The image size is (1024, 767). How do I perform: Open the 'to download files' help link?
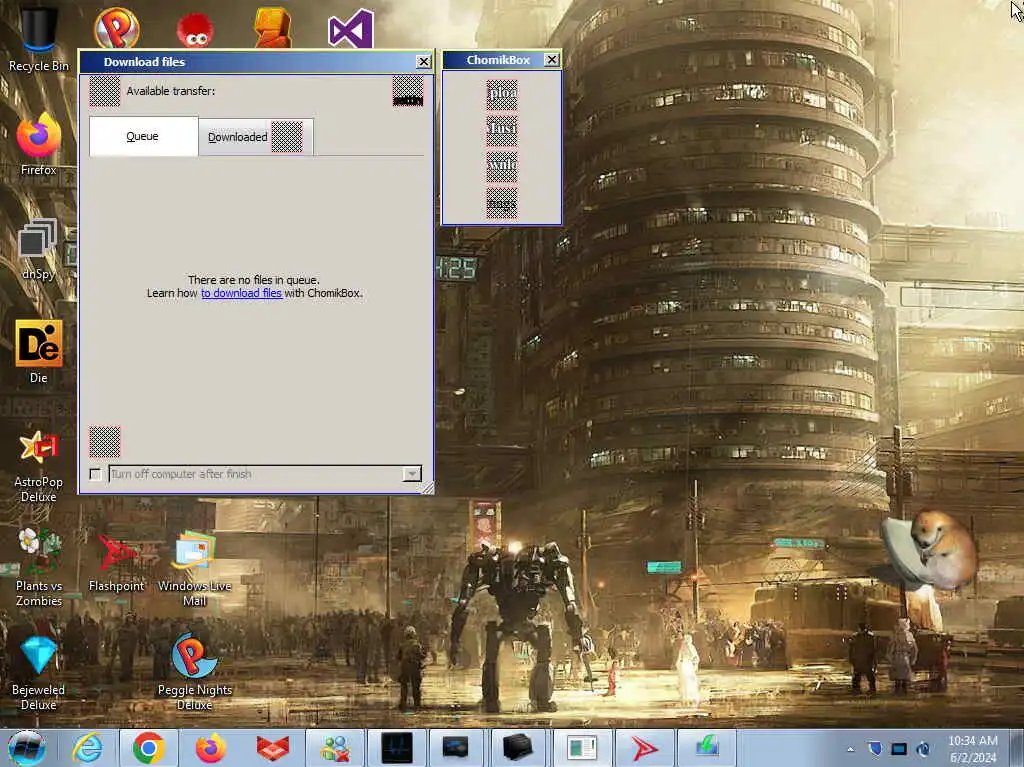pyautogui.click(x=241, y=293)
